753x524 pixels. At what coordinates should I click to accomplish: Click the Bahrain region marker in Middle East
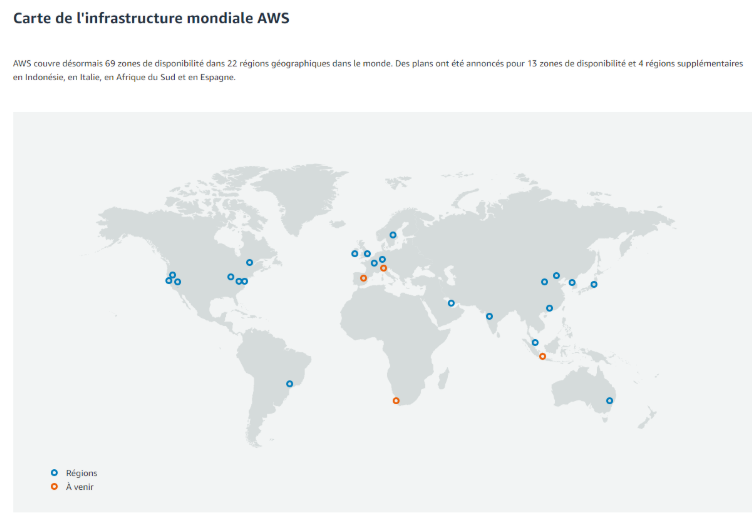451,303
